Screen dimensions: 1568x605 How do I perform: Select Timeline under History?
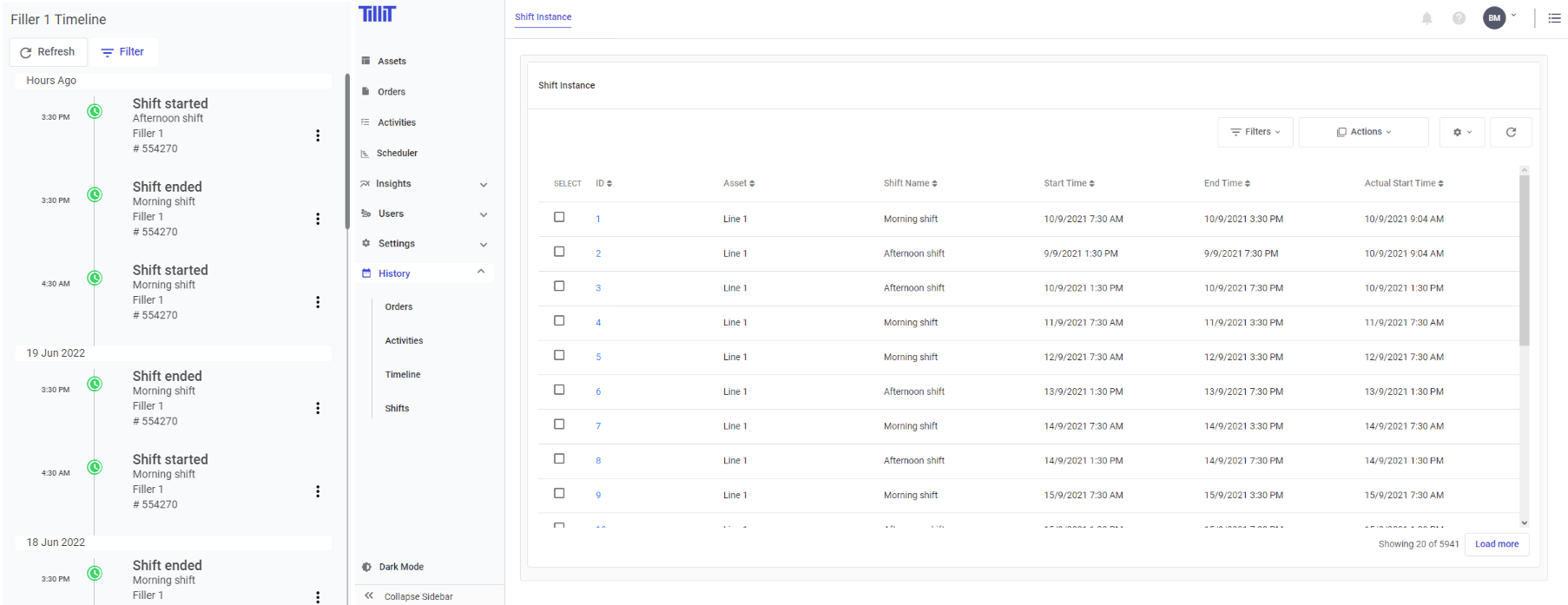[x=403, y=375]
